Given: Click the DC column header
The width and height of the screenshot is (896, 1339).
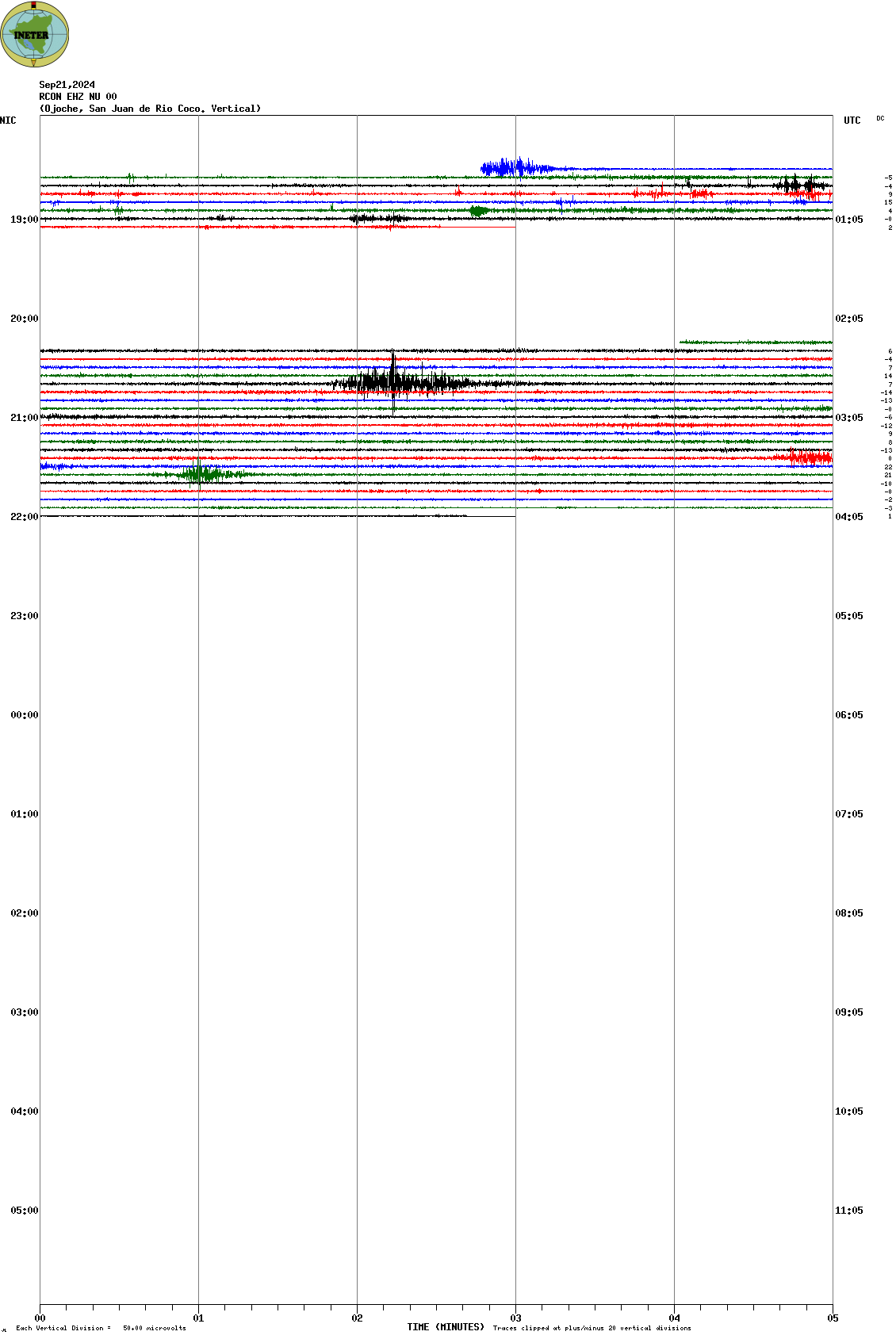Looking at the screenshot, I should pyautogui.click(x=880, y=119).
